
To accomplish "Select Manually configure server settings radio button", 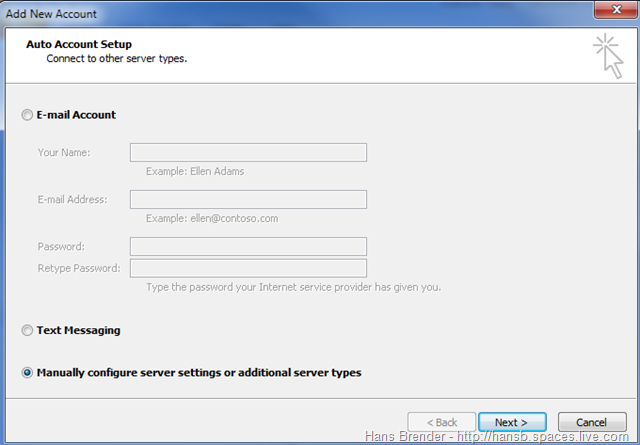I will (27, 373).
